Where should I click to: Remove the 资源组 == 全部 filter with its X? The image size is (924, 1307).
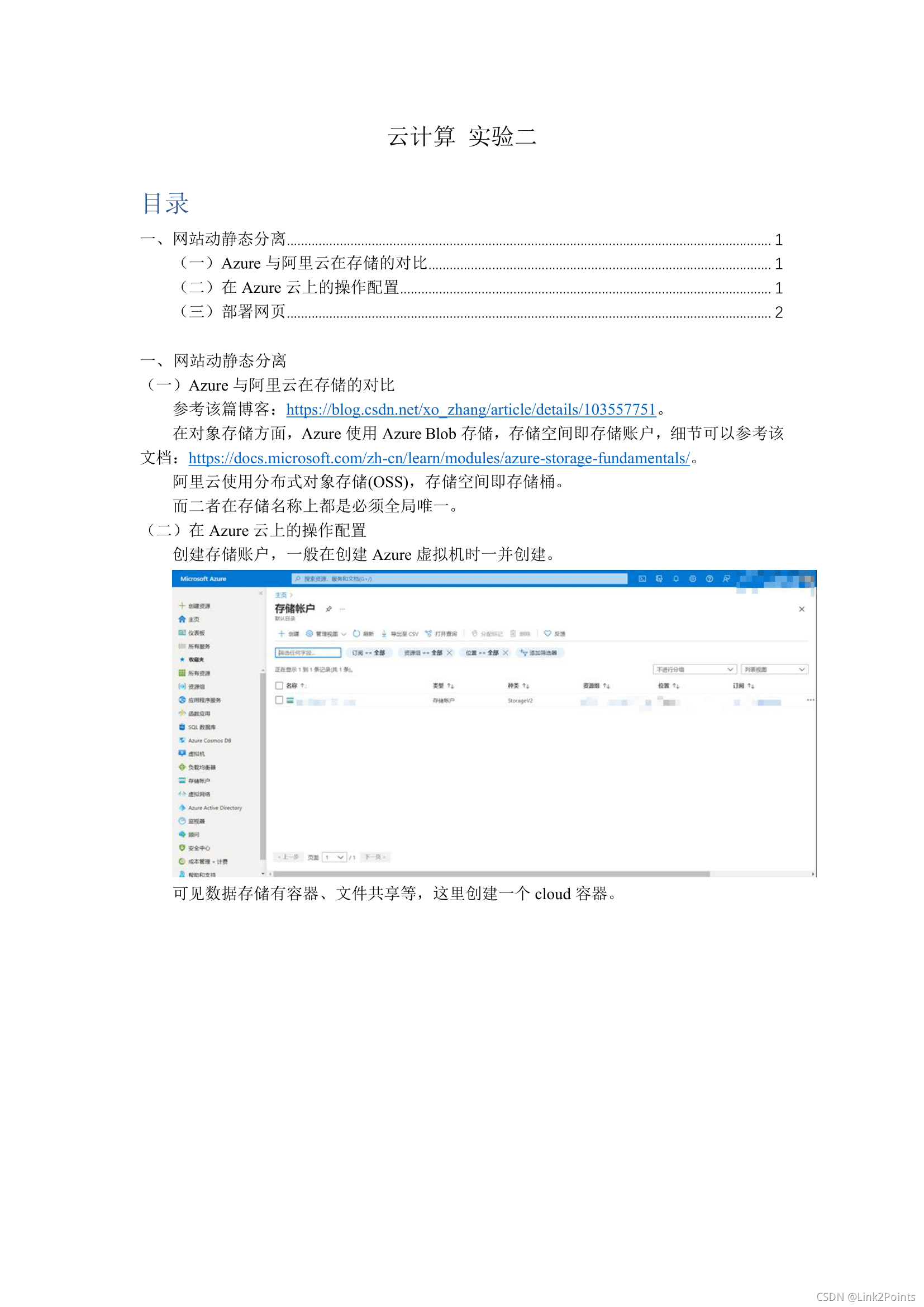(x=450, y=653)
